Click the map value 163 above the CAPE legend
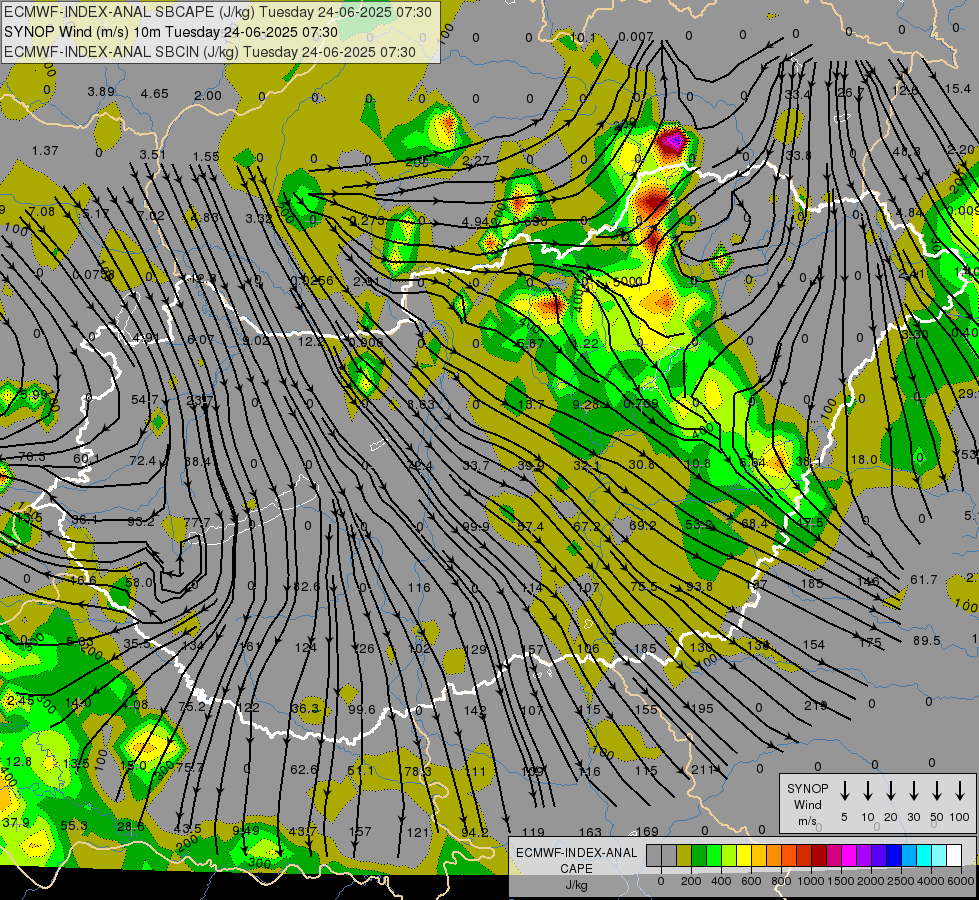The height and width of the screenshot is (900, 979). click(590, 832)
